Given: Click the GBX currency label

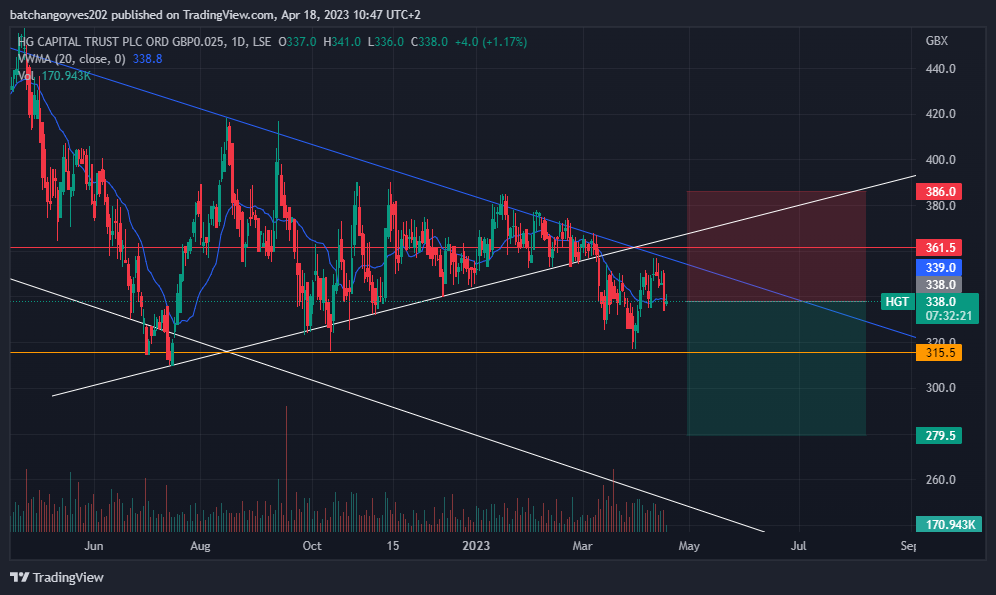Looking at the screenshot, I should pos(936,41).
